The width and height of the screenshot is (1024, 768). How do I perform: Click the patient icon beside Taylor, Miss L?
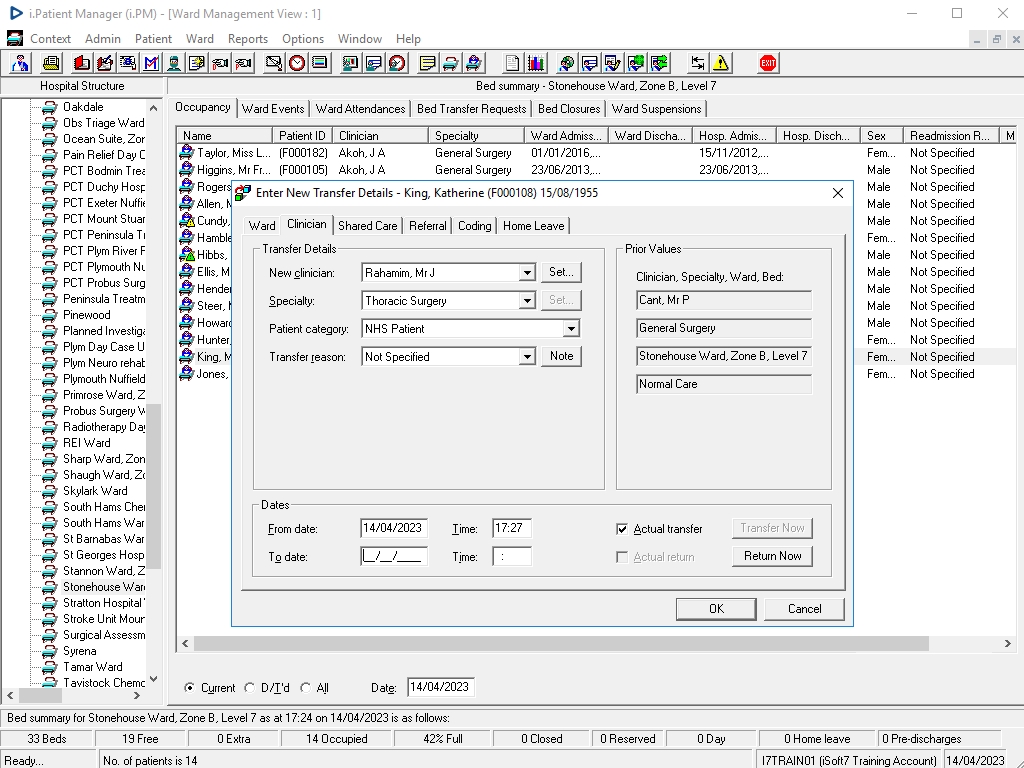pyautogui.click(x=187, y=153)
